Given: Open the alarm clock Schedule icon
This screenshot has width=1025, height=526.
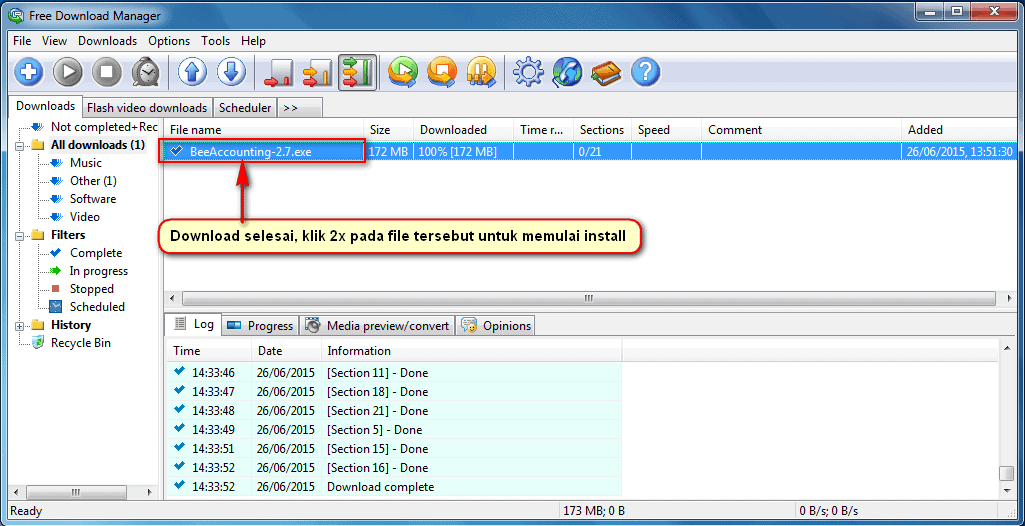Looking at the screenshot, I should click(145, 72).
